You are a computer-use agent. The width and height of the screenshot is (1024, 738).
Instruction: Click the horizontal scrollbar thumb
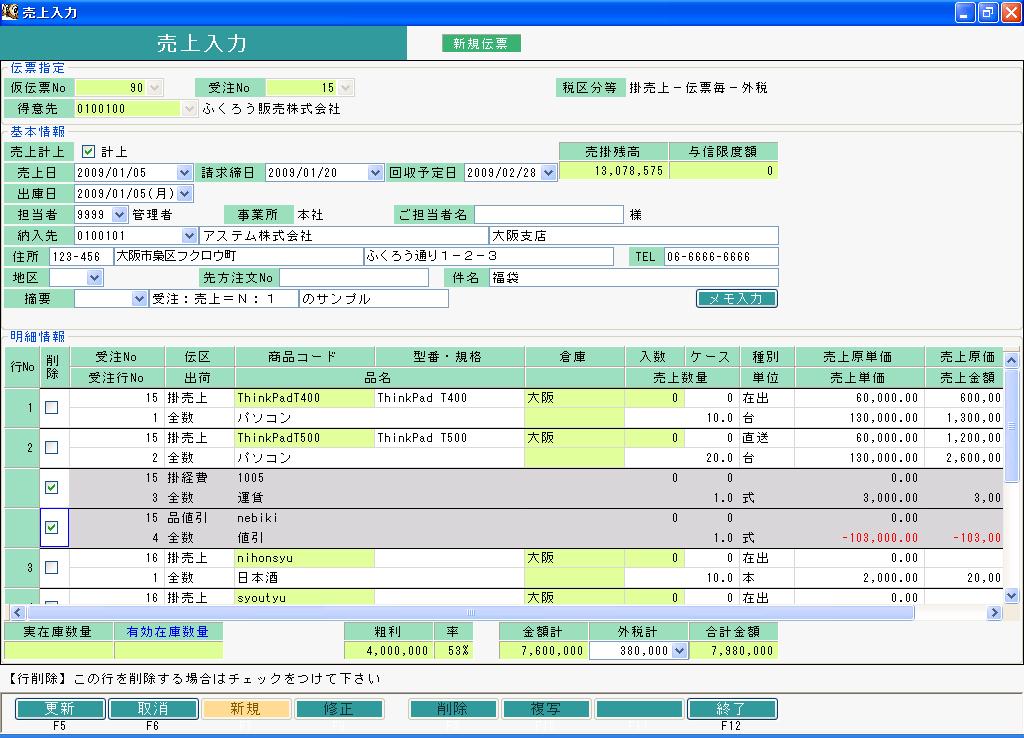coord(470,613)
